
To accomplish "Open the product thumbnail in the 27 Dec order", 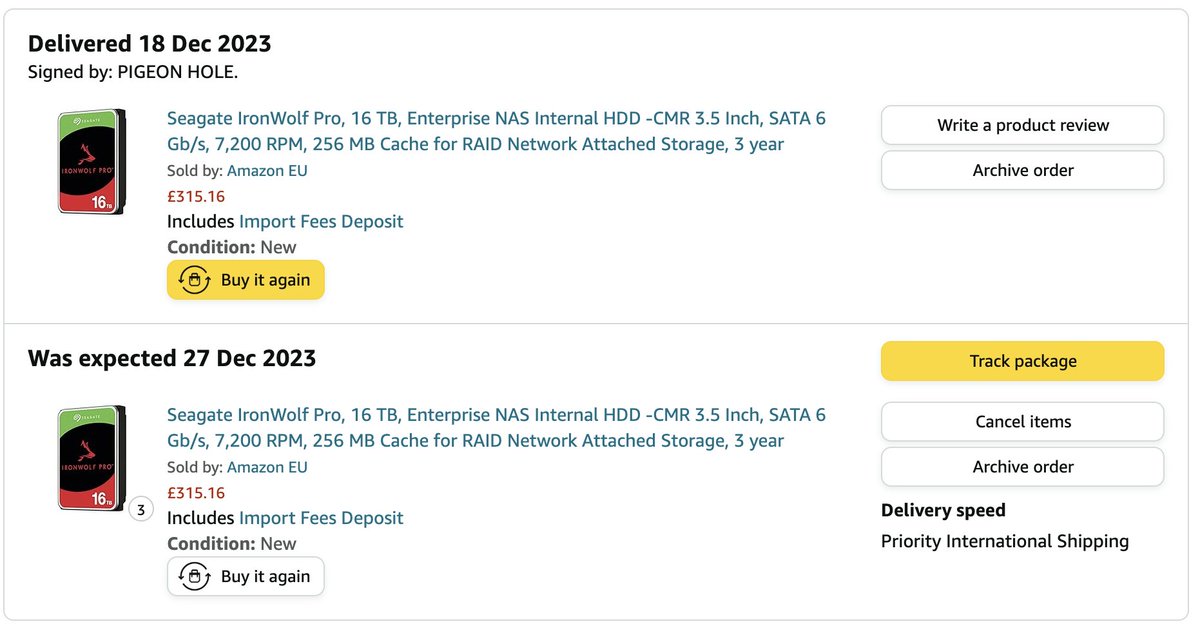I will click(x=93, y=458).
